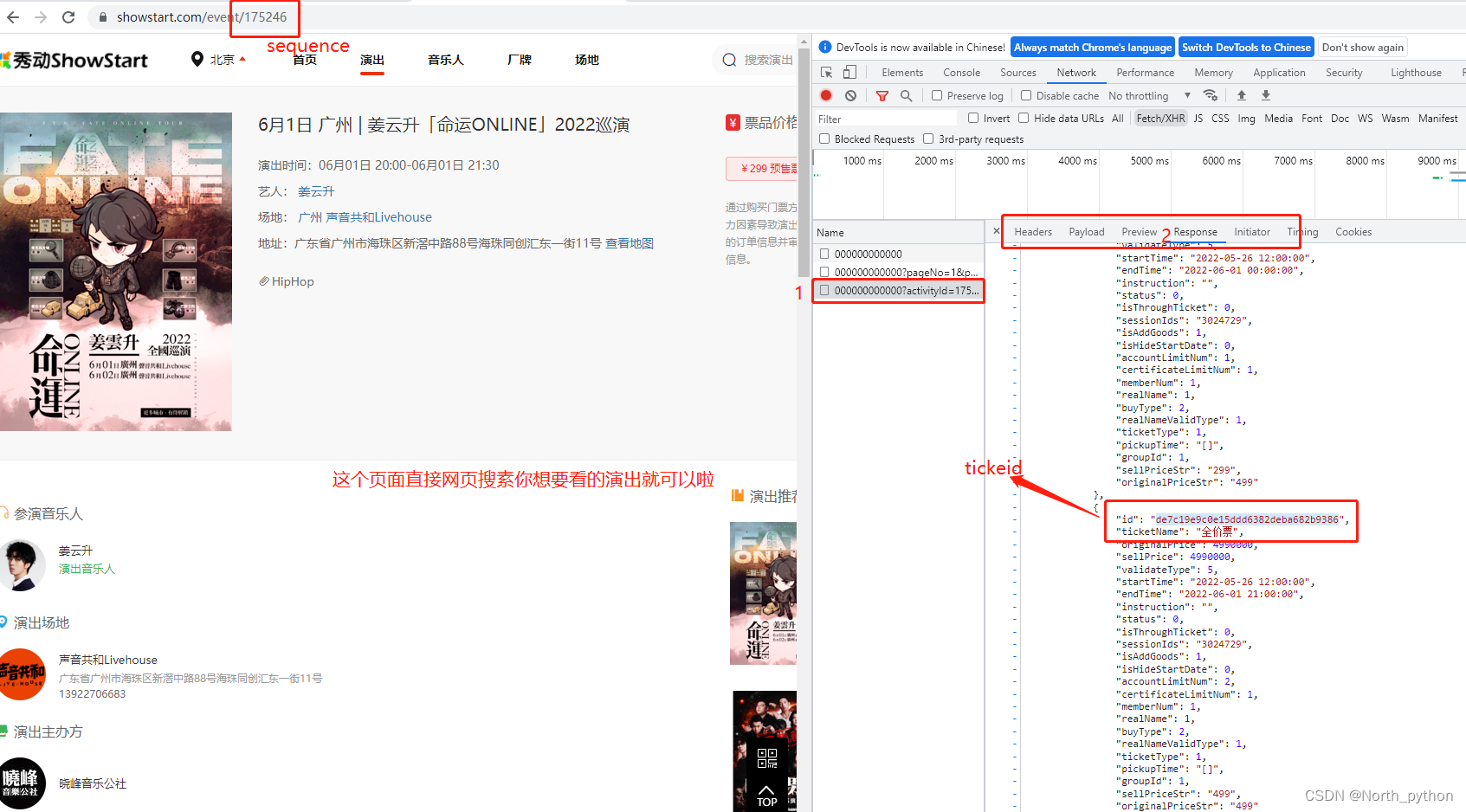The image size is (1466, 812).
Task: Click the 搜索演出 search input
Action: pos(768,60)
